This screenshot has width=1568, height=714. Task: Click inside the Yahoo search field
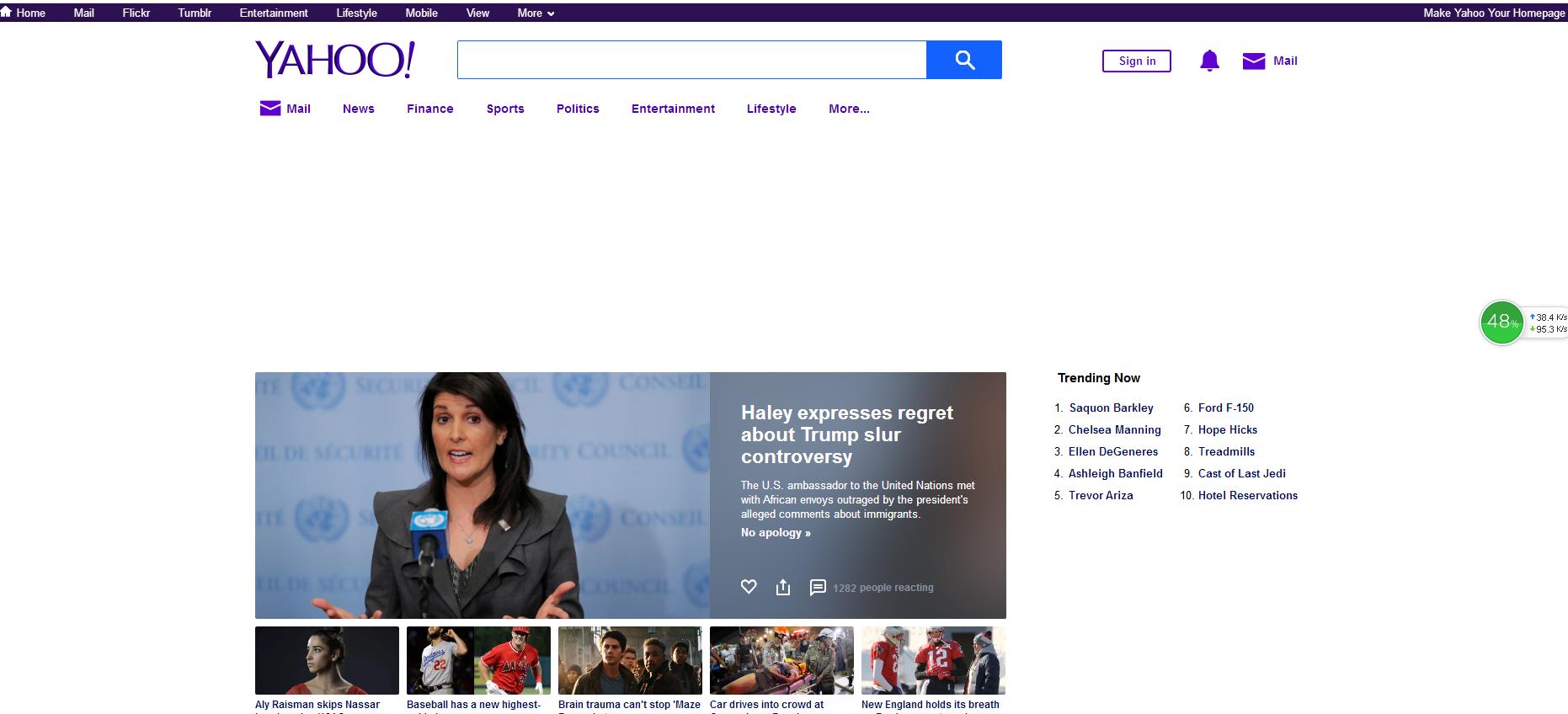pyautogui.click(x=691, y=60)
